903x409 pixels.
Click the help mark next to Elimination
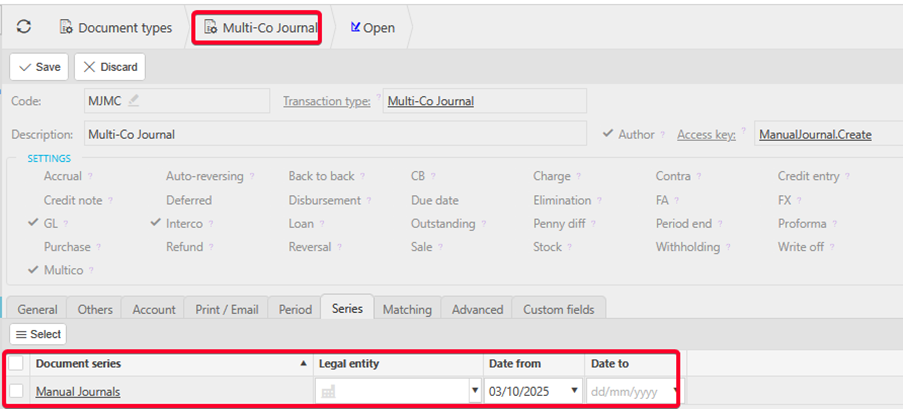[x=599, y=201]
